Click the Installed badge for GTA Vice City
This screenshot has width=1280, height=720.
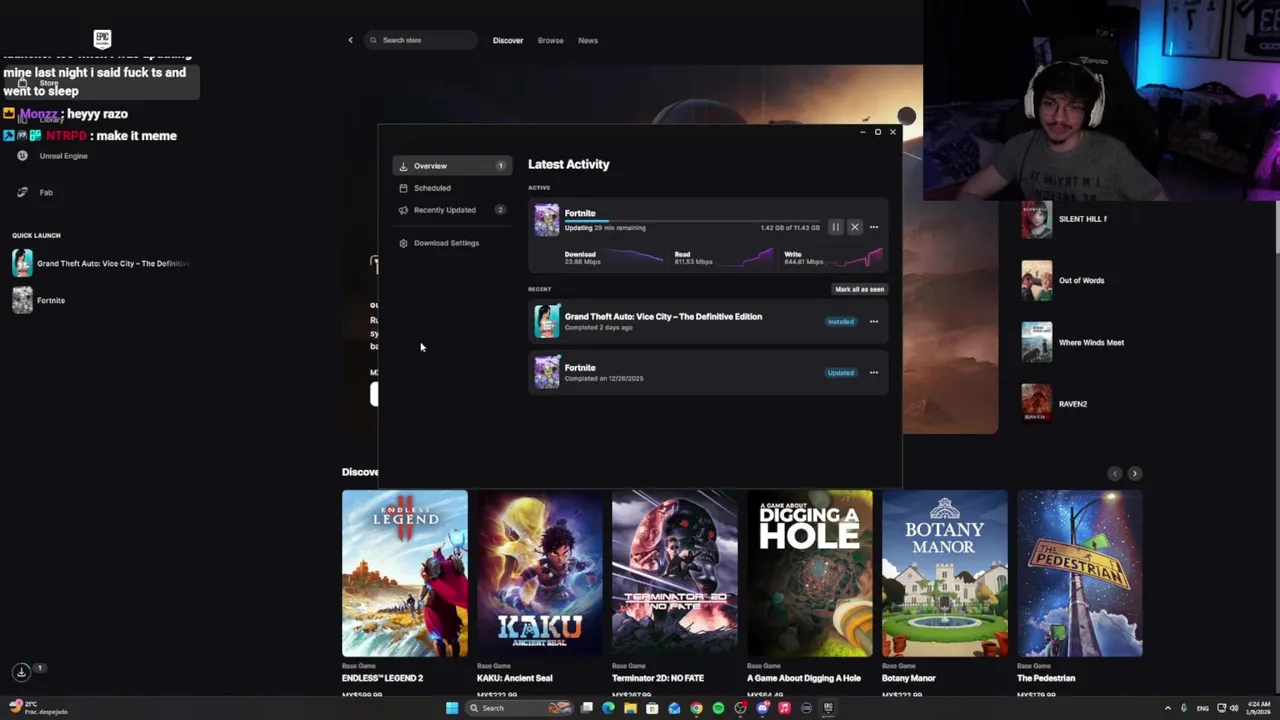pos(840,321)
